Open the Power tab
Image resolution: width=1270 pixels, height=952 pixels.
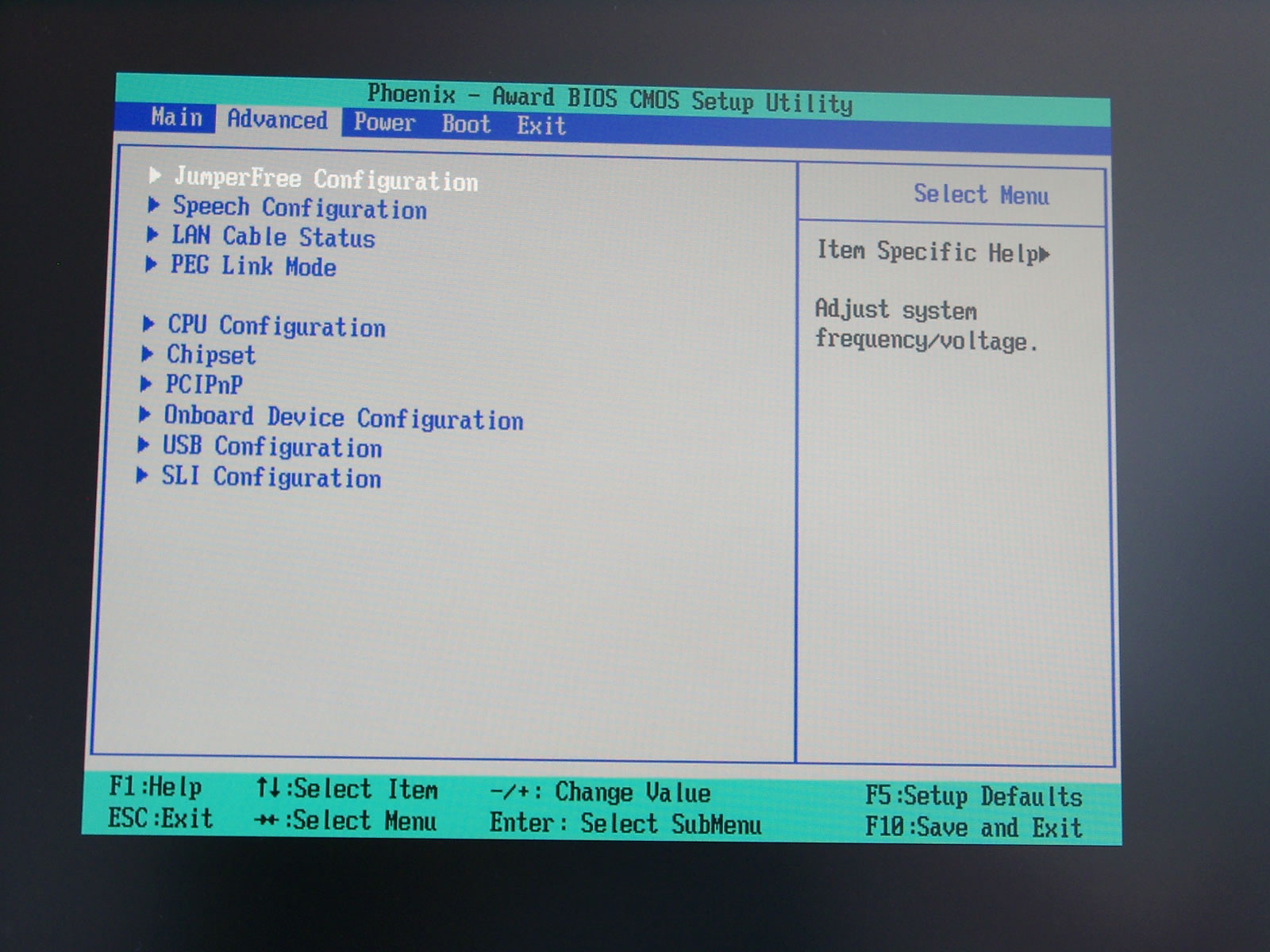coord(384,122)
